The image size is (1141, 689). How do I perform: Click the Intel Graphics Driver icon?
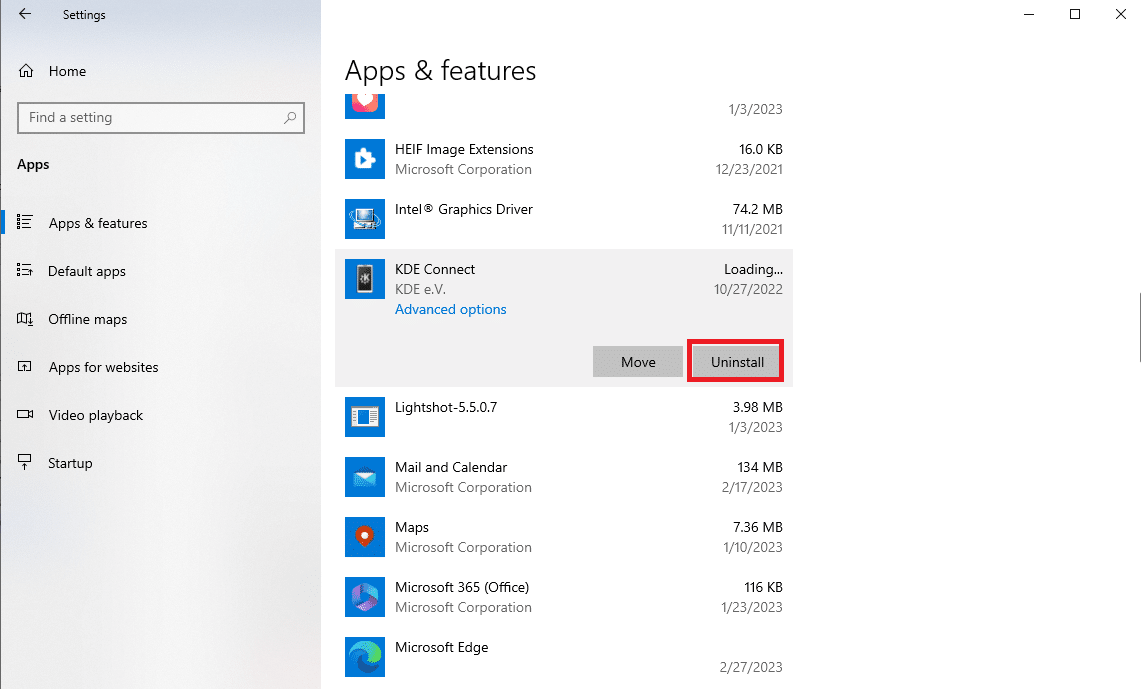pyautogui.click(x=365, y=219)
